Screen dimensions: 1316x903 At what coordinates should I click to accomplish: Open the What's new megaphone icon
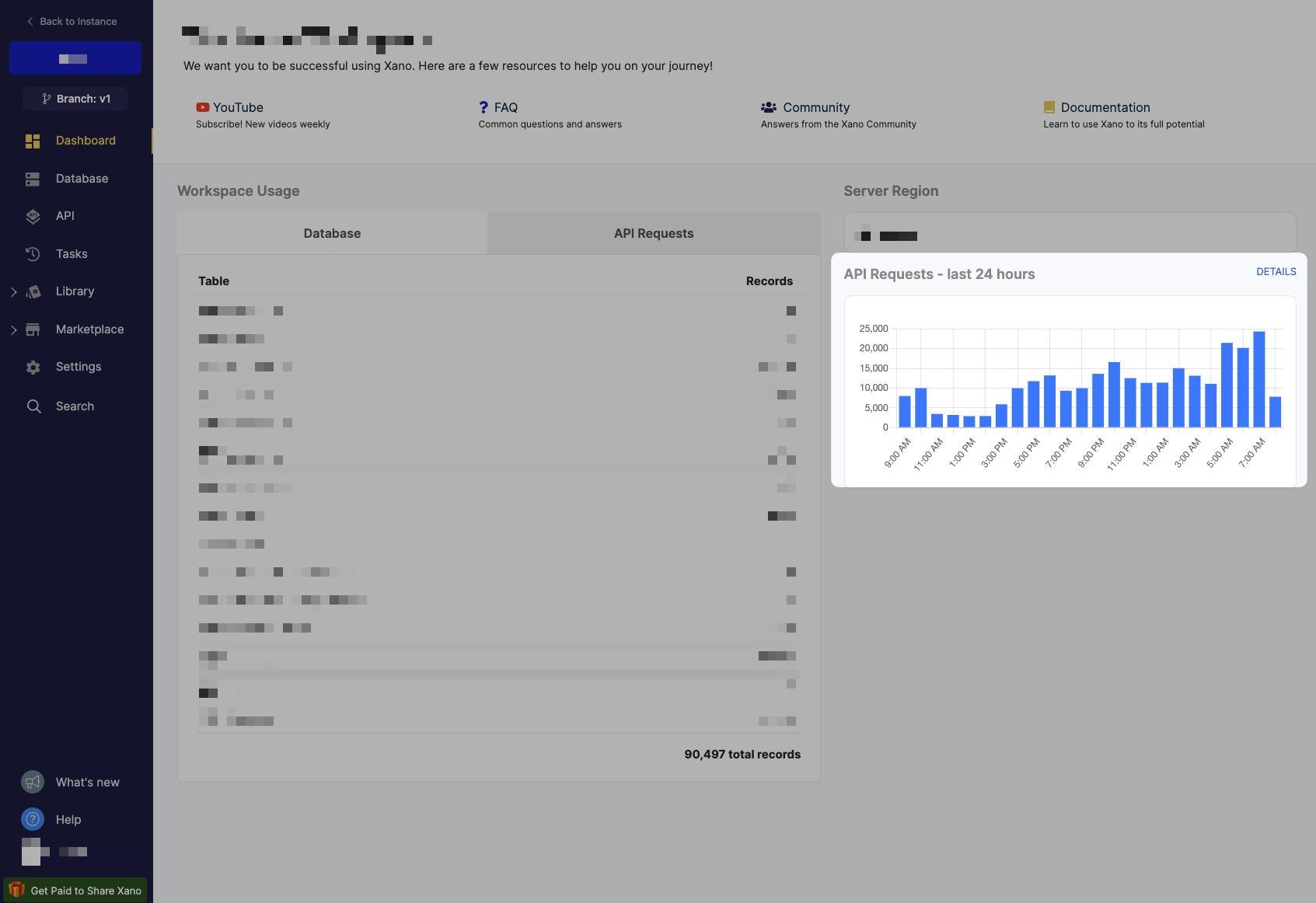(x=33, y=782)
